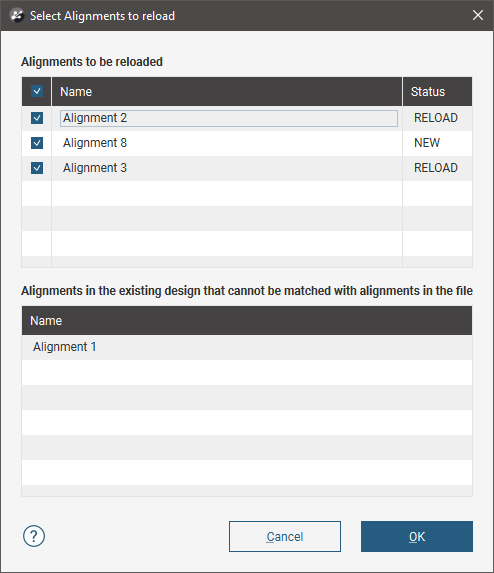Click the OK button

pyautogui.click(x=417, y=536)
